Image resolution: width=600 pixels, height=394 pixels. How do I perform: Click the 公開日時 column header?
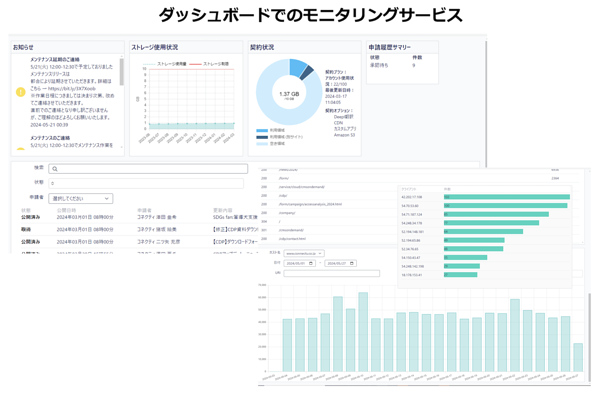[67, 210]
